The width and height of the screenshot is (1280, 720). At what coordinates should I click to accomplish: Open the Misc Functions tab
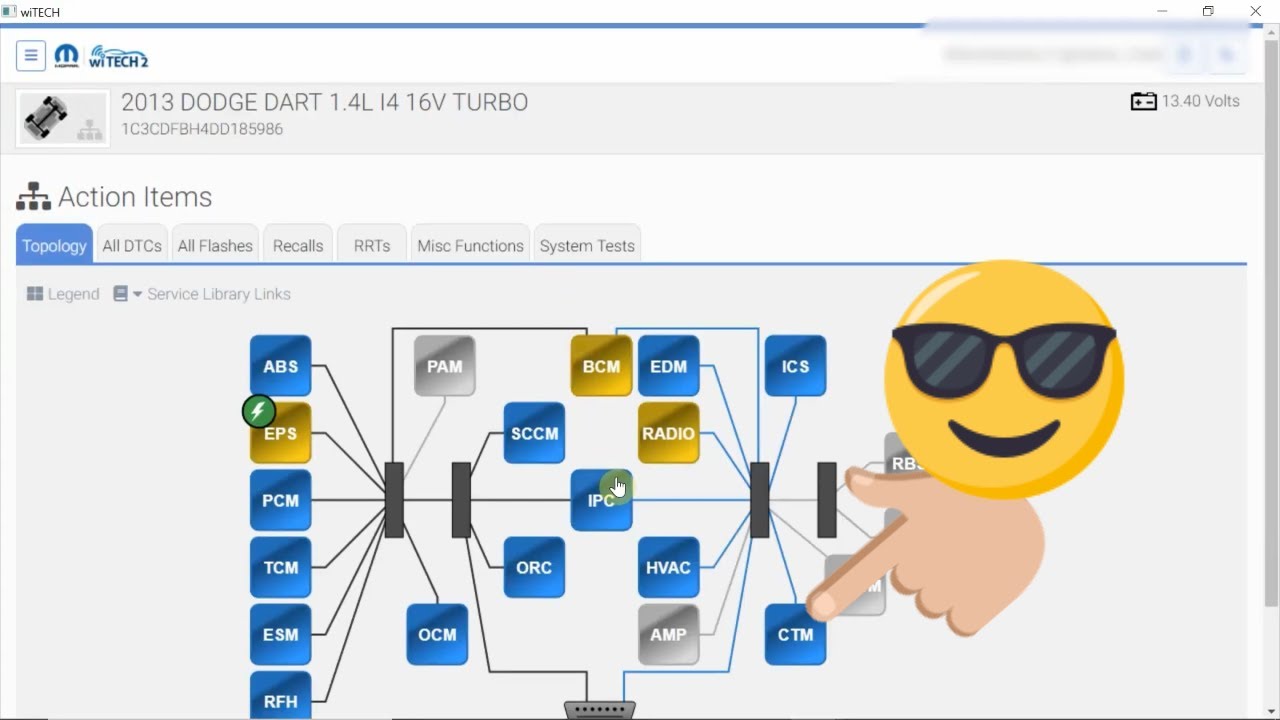click(x=470, y=245)
